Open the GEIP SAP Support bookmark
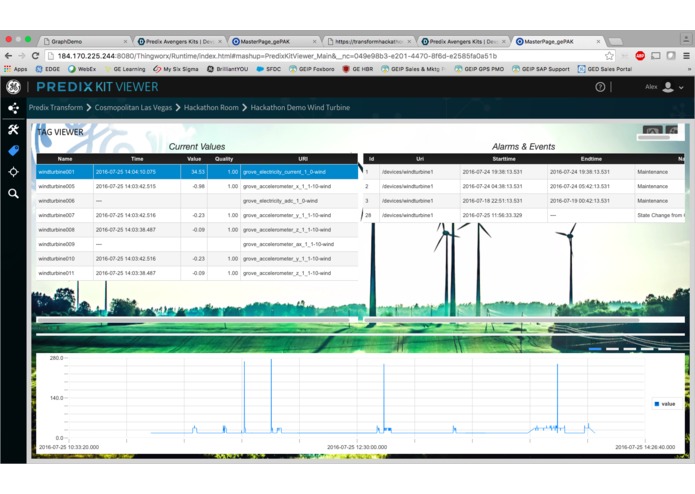Image resolution: width=695 pixels, height=494 pixels. 541,69
